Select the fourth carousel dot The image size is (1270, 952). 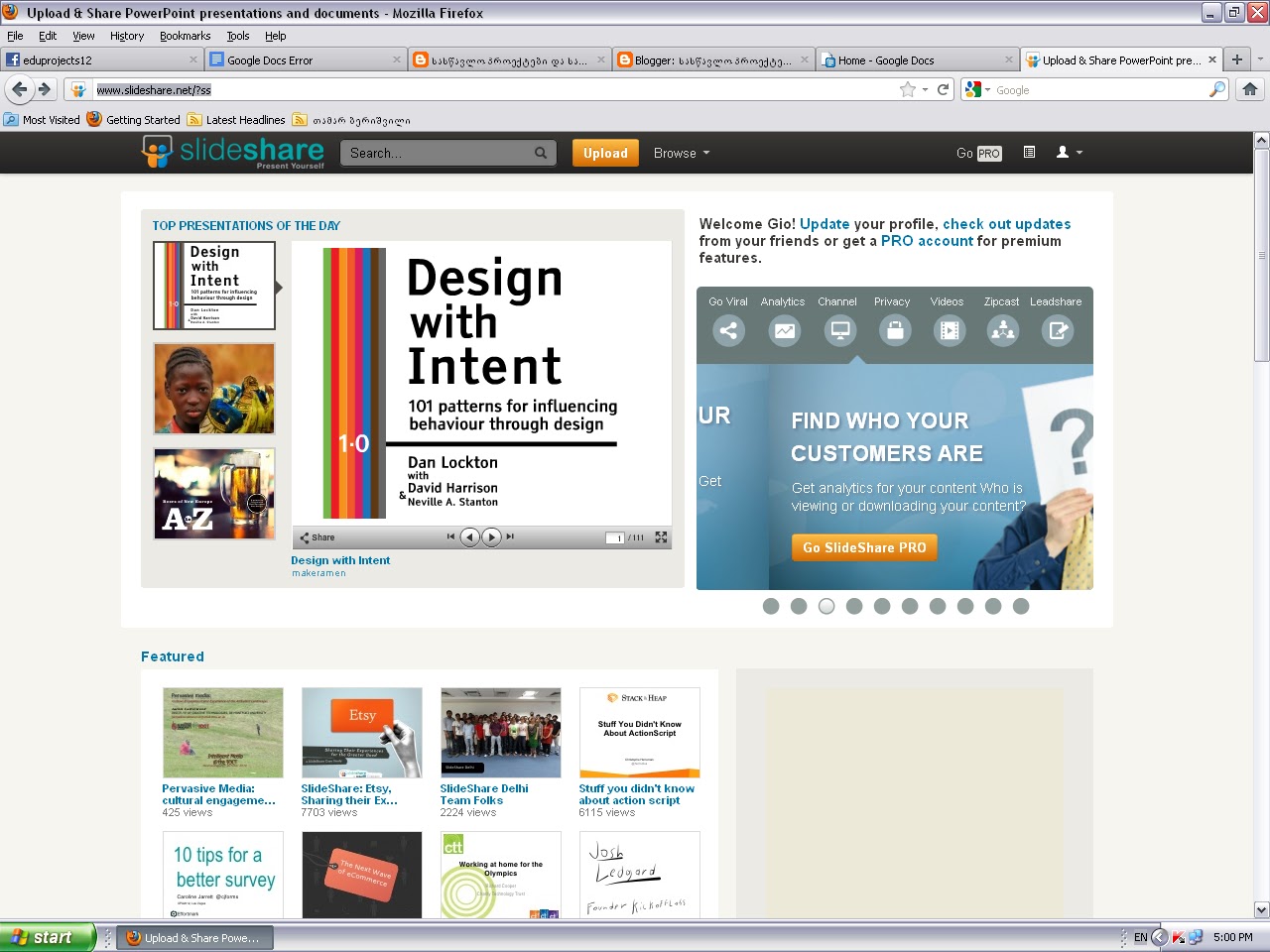[854, 606]
